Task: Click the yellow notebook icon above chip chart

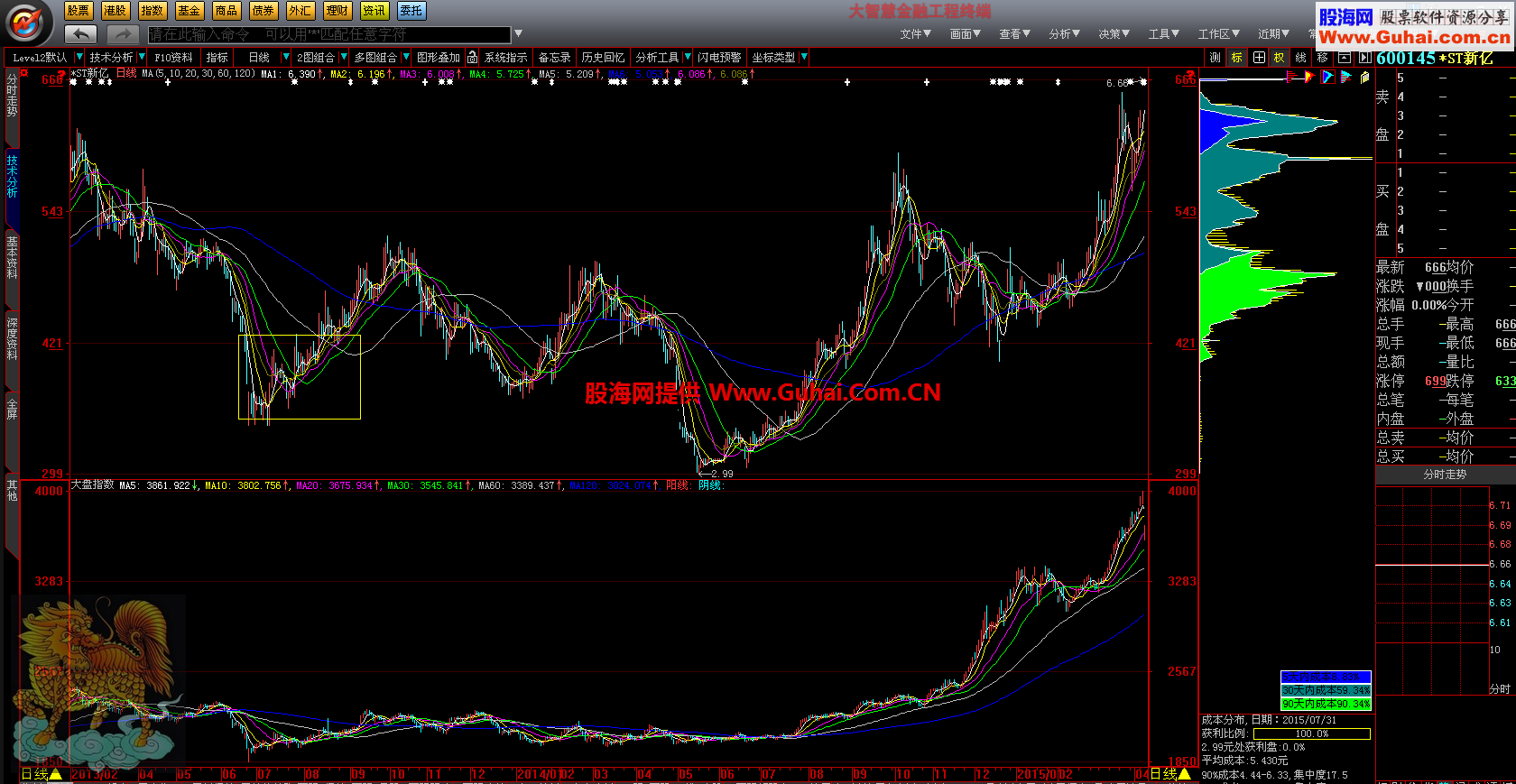Action: [1364, 78]
